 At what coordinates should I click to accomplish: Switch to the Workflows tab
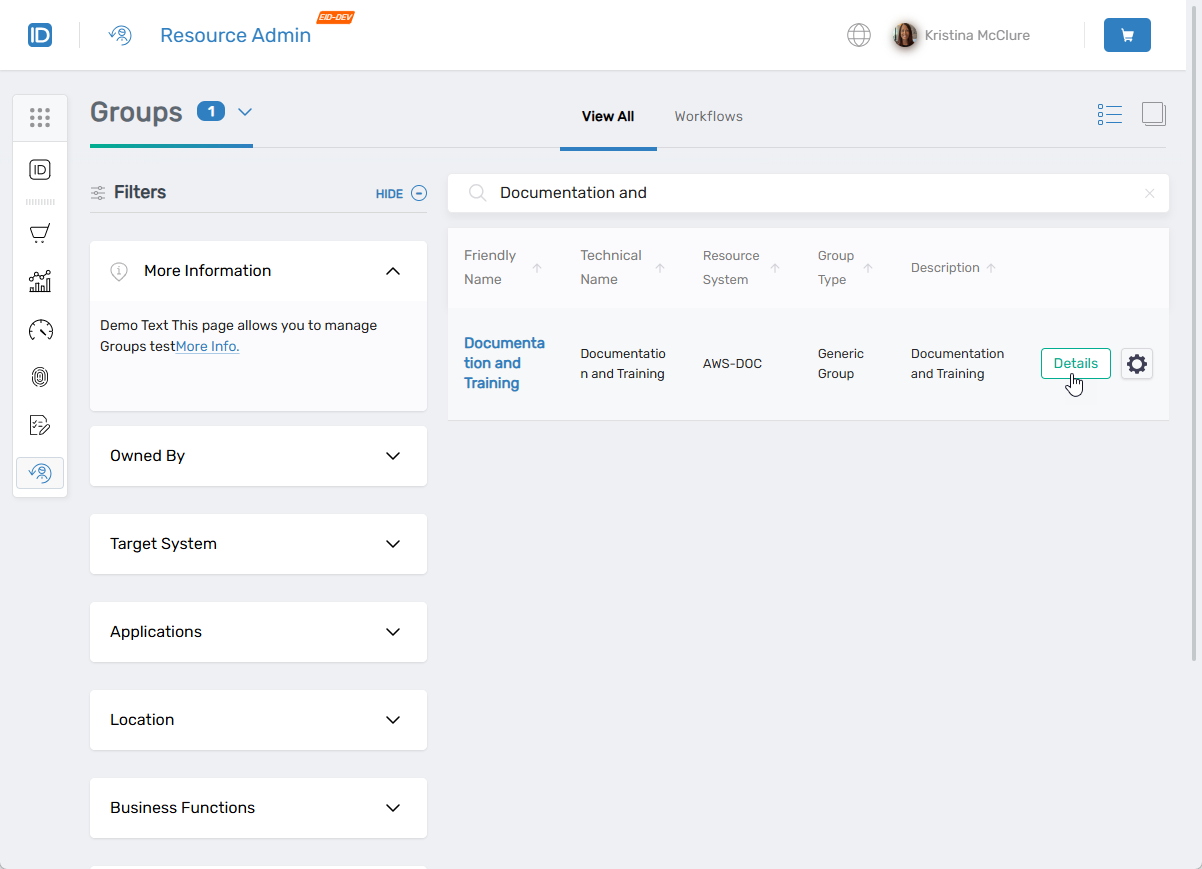[708, 116]
